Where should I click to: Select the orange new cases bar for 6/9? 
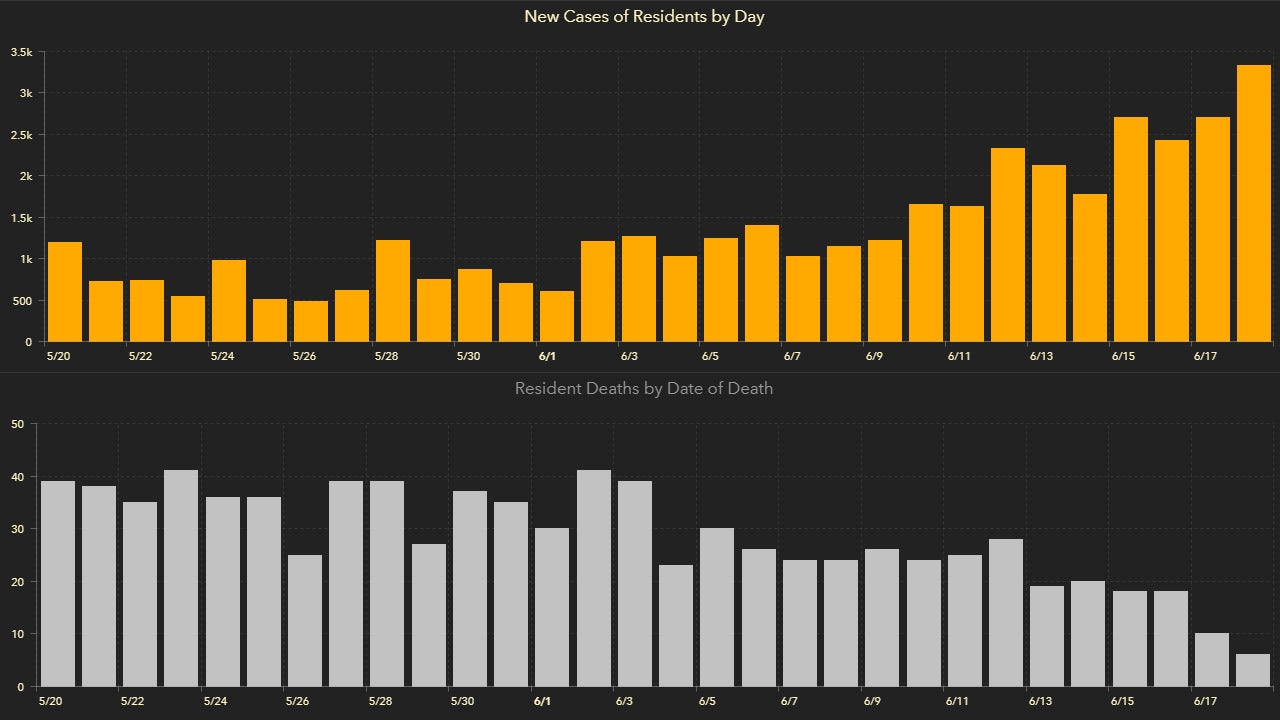tap(885, 291)
